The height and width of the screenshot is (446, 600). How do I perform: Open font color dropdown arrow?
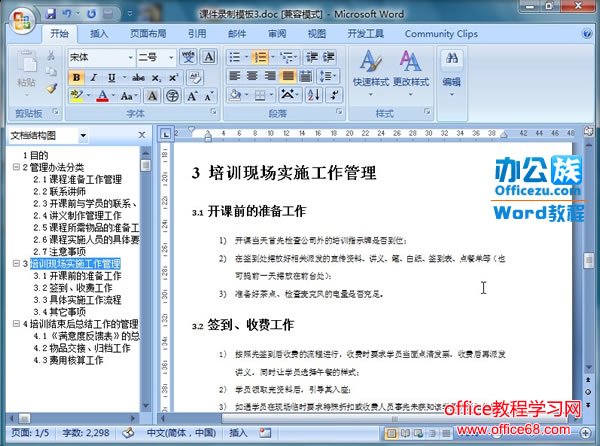[114, 96]
